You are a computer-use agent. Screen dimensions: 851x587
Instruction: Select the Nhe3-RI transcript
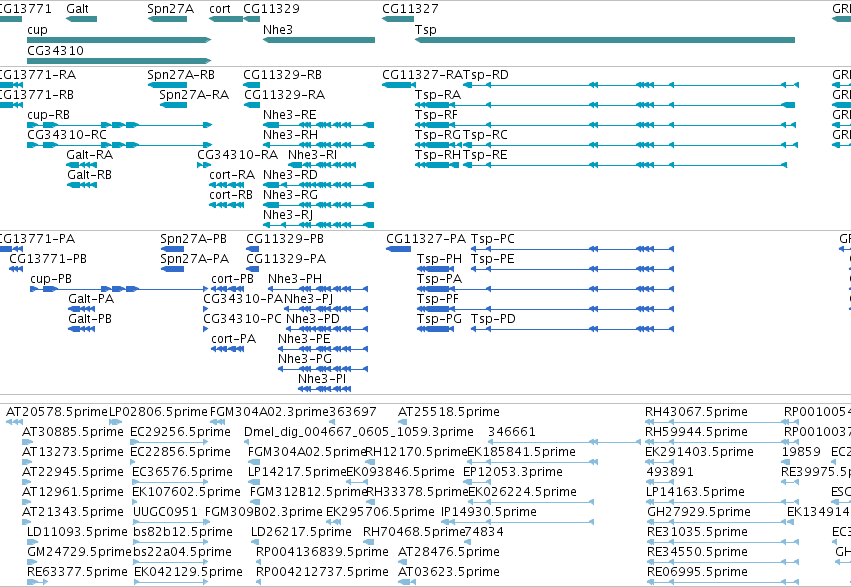[x=322, y=165]
